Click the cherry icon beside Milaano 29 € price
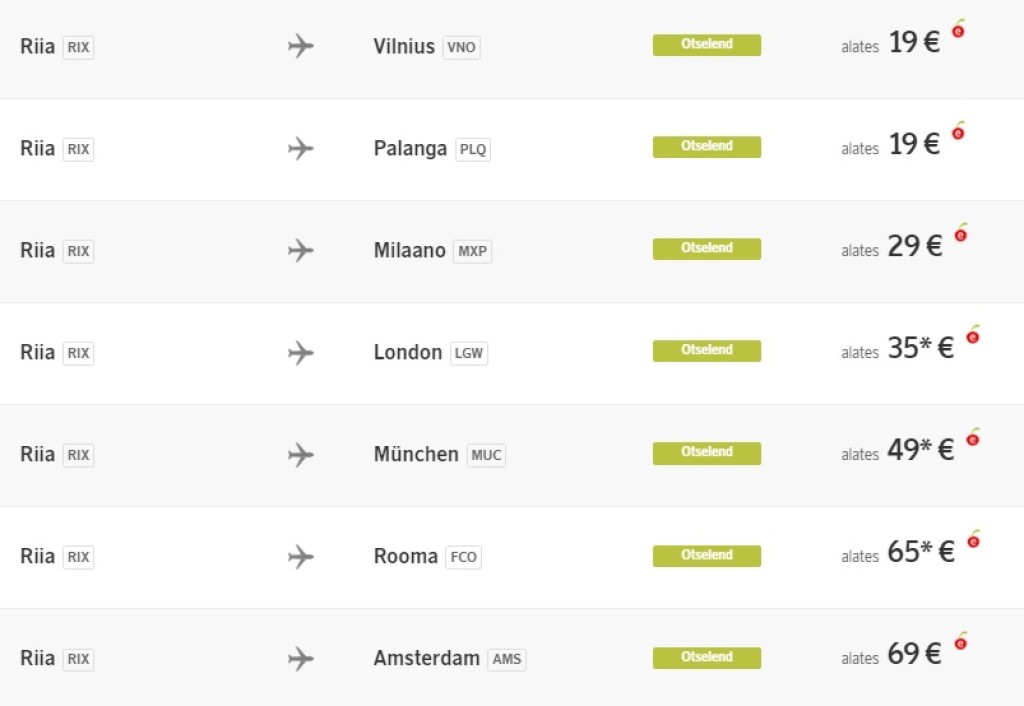The height and width of the screenshot is (706, 1024). pyautogui.click(x=961, y=234)
